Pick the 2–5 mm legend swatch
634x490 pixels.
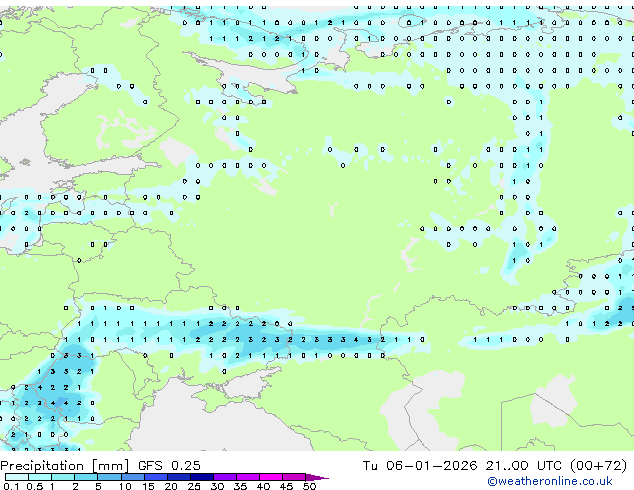point(86,477)
